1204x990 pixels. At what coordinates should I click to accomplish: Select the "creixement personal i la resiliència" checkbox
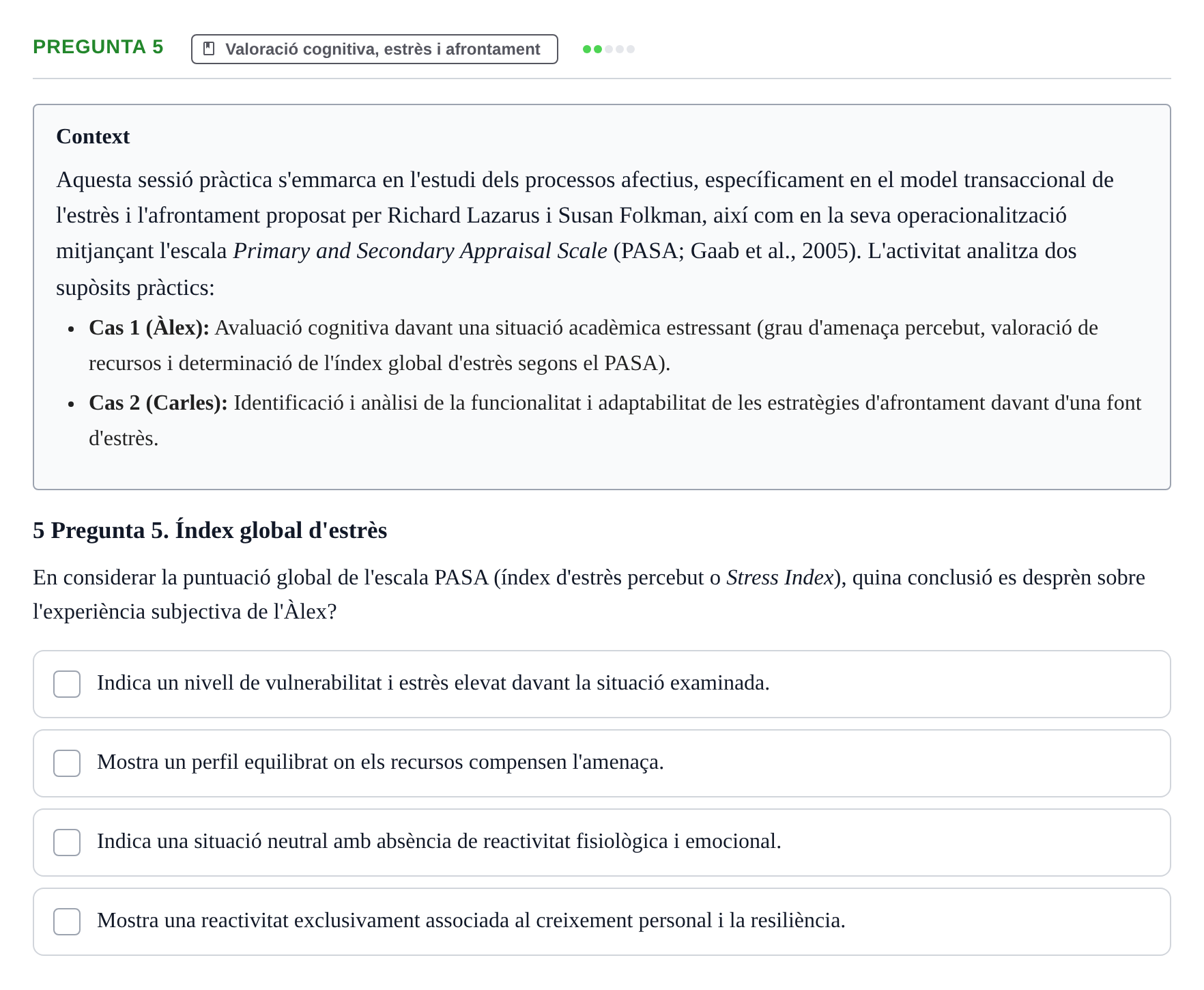click(67, 922)
